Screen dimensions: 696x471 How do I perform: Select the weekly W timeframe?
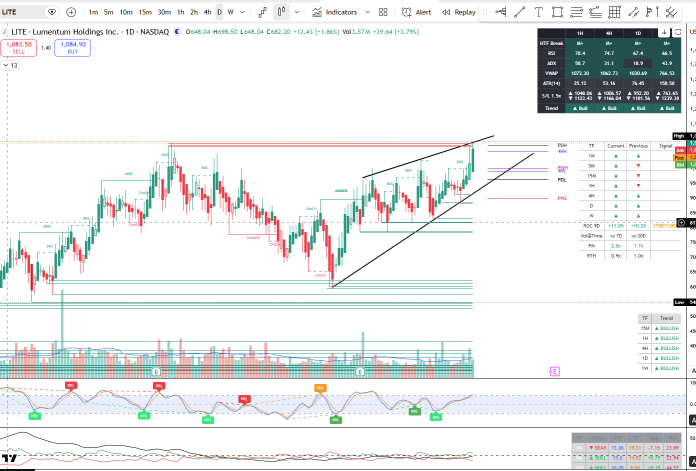pos(230,12)
